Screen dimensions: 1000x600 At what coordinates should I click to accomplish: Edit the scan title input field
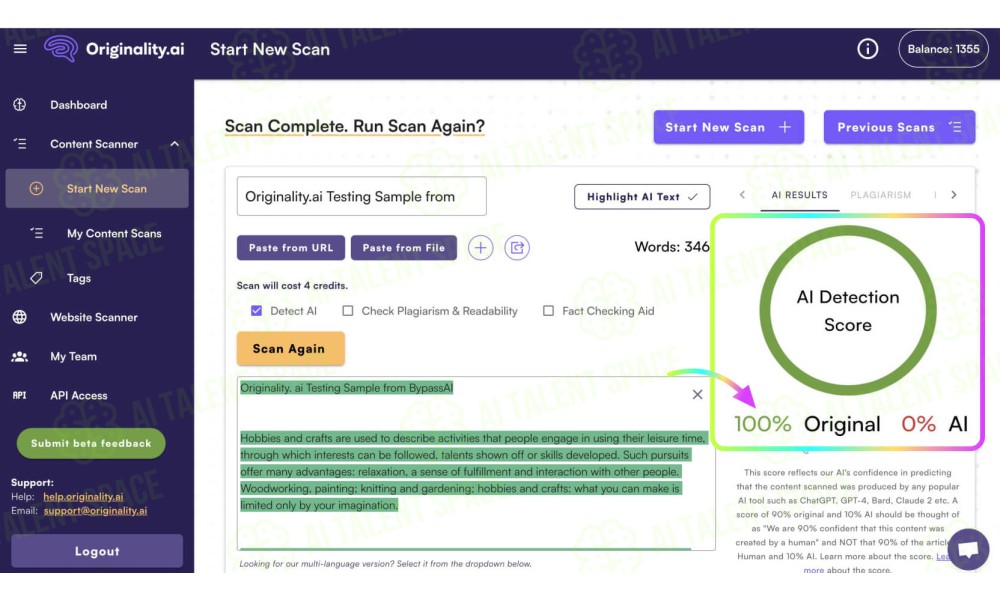[362, 196]
